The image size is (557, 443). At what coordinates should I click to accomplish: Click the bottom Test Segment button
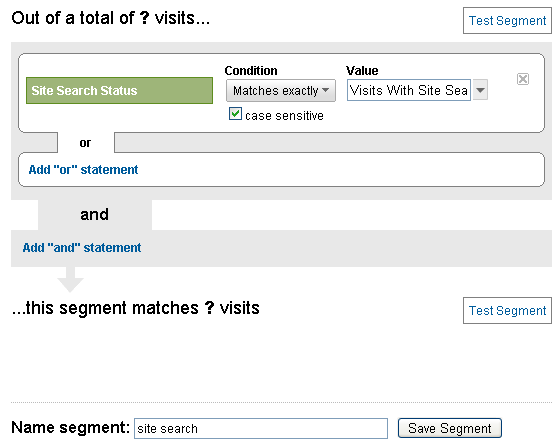click(x=507, y=310)
